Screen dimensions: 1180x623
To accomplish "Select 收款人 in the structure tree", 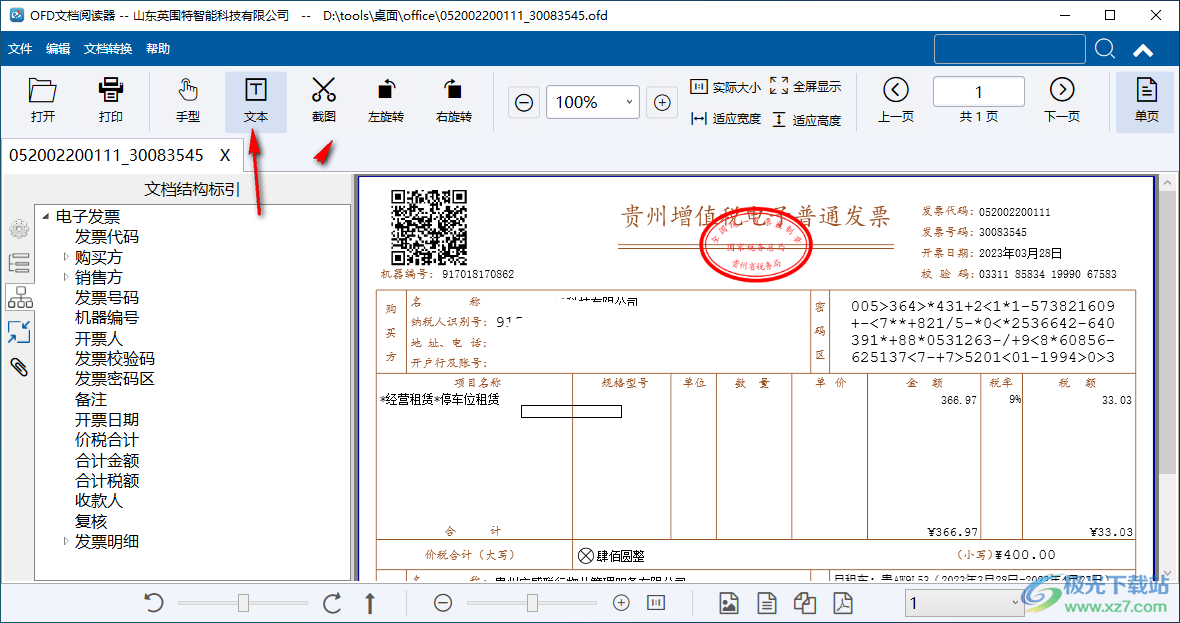I will (99, 501).
